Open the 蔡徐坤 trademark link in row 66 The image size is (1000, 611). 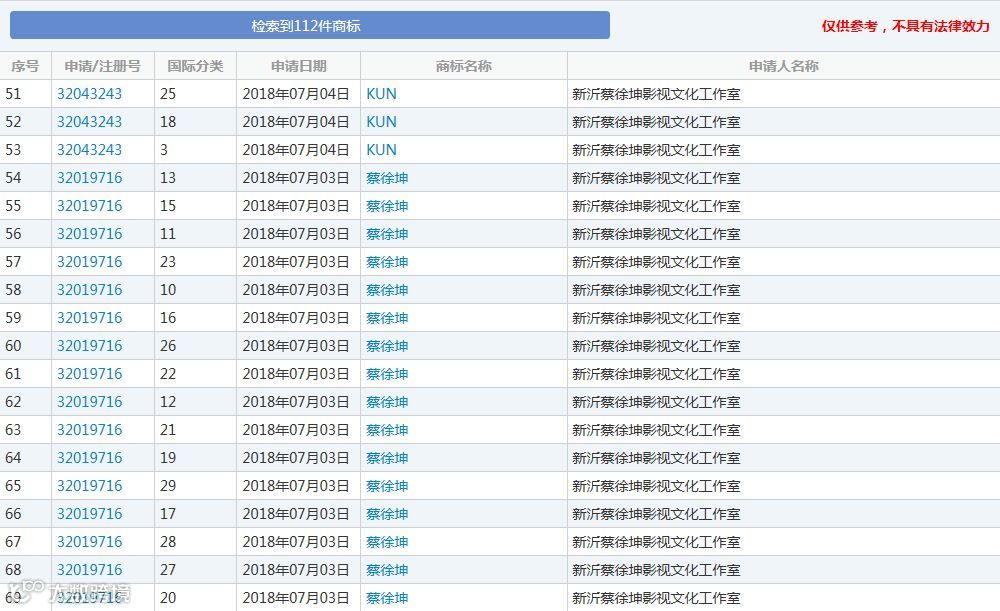point(387,515)
